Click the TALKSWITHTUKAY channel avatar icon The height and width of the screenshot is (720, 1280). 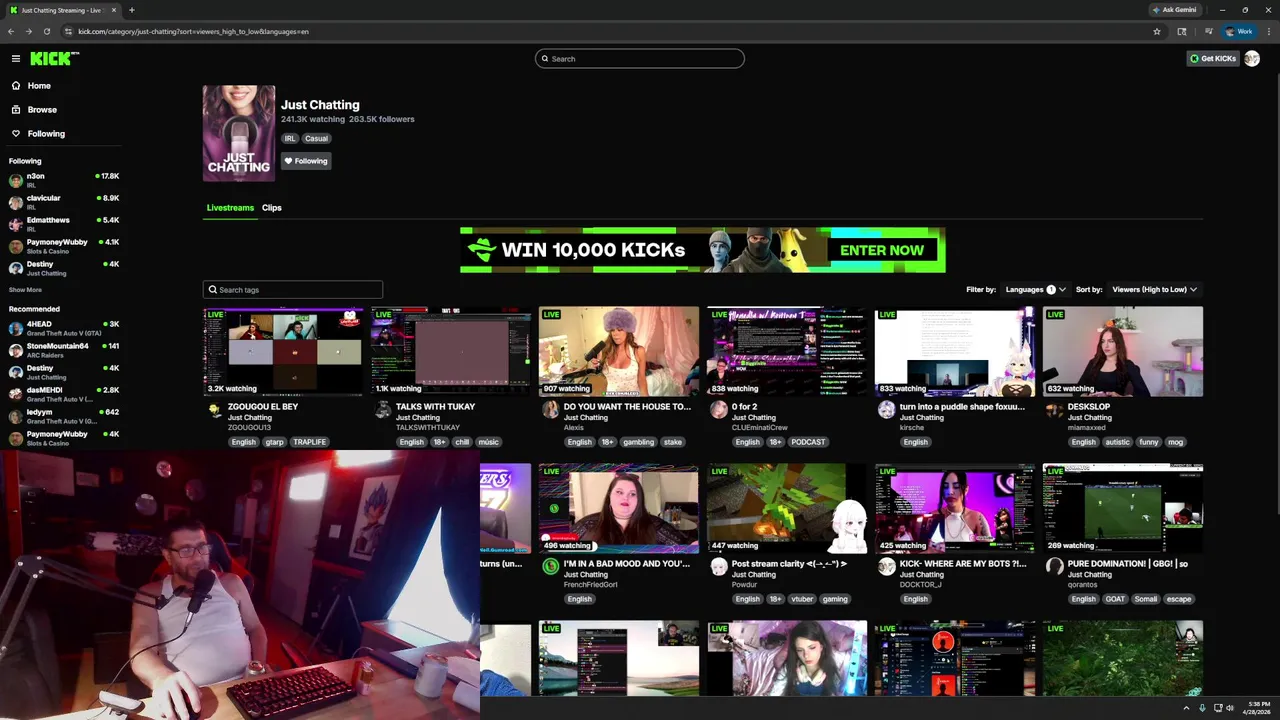pyautogui.click(x=382, y=410)
